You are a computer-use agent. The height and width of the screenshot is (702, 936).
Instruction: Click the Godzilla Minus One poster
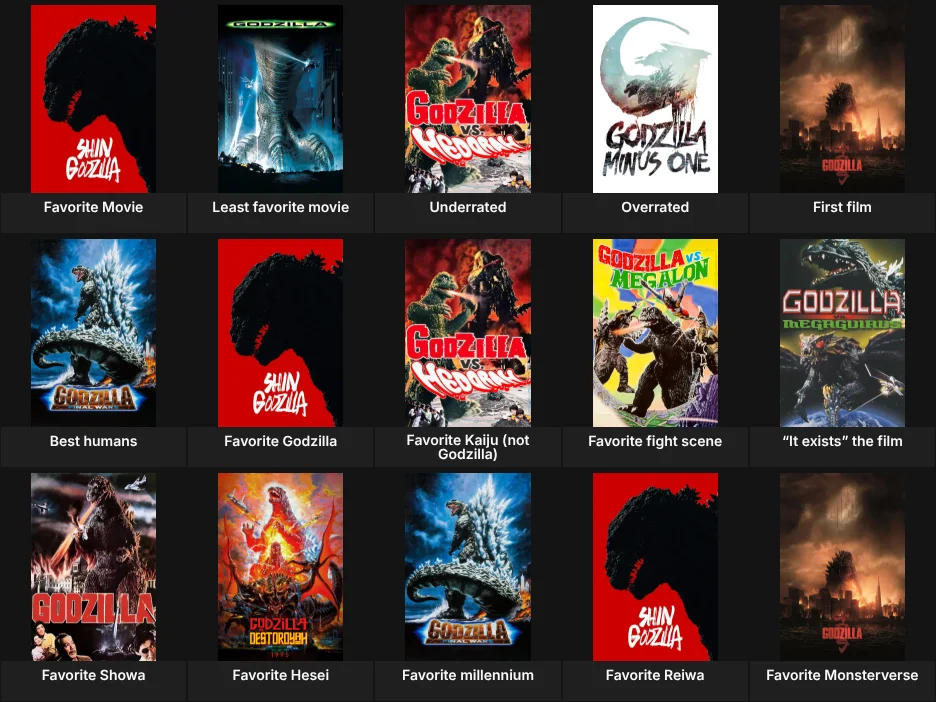coord(655,98)
